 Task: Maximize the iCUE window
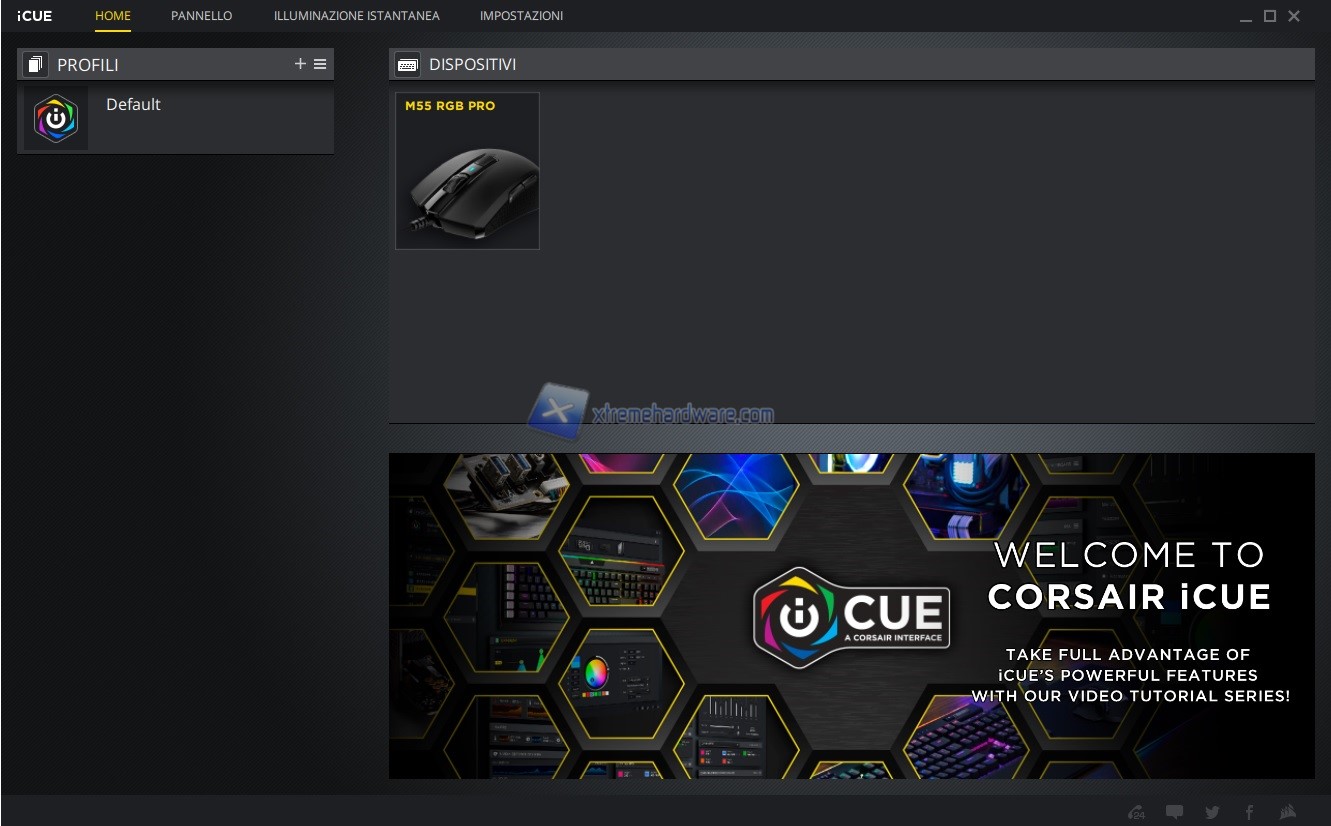click(1270, 16)
